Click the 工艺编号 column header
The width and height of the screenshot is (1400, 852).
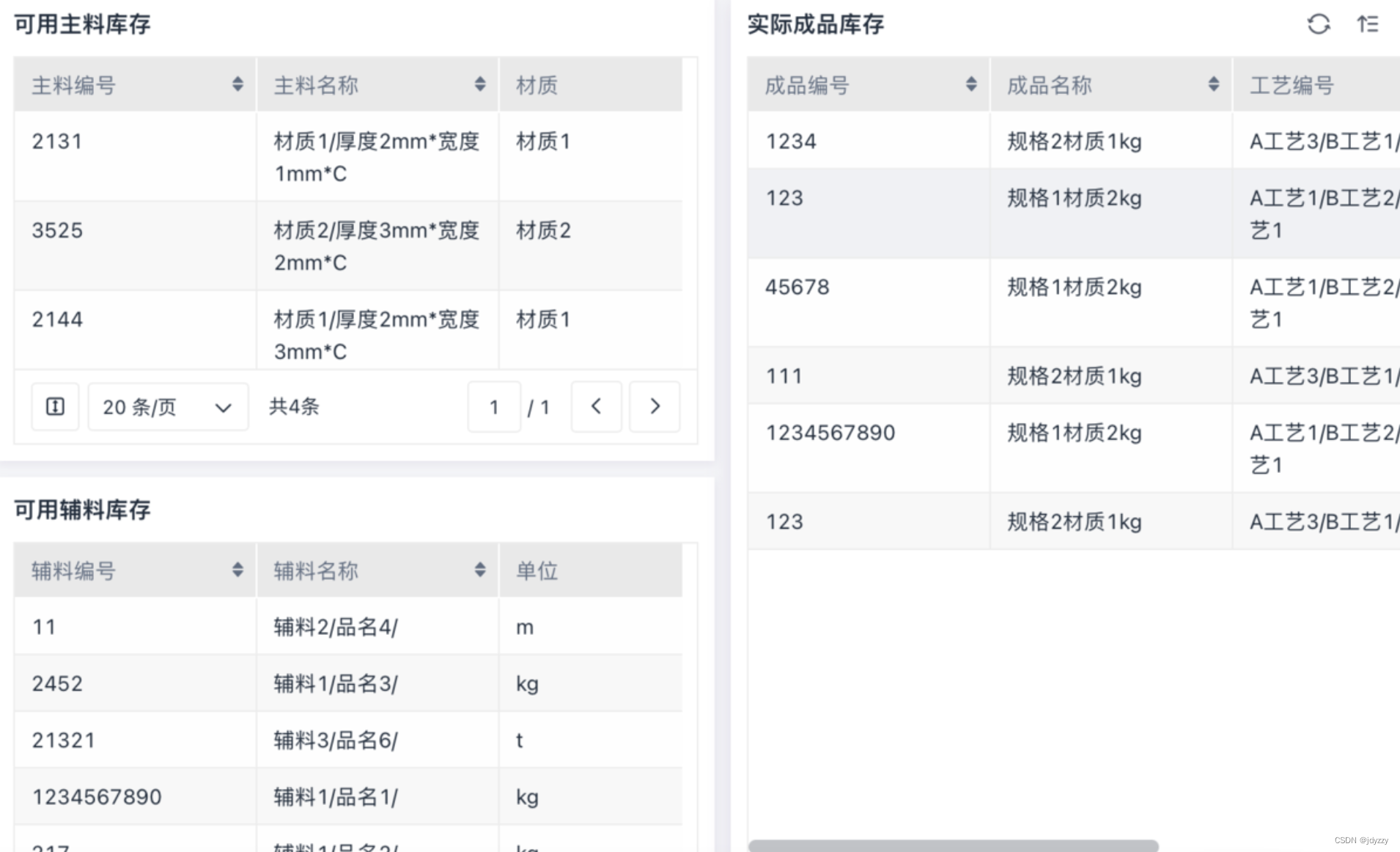click(1316, 84)
